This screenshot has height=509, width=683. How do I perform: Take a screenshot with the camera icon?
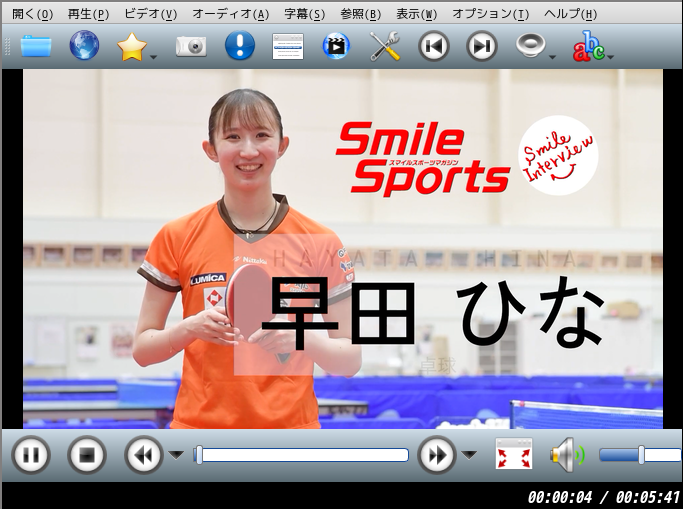[191, 46]
